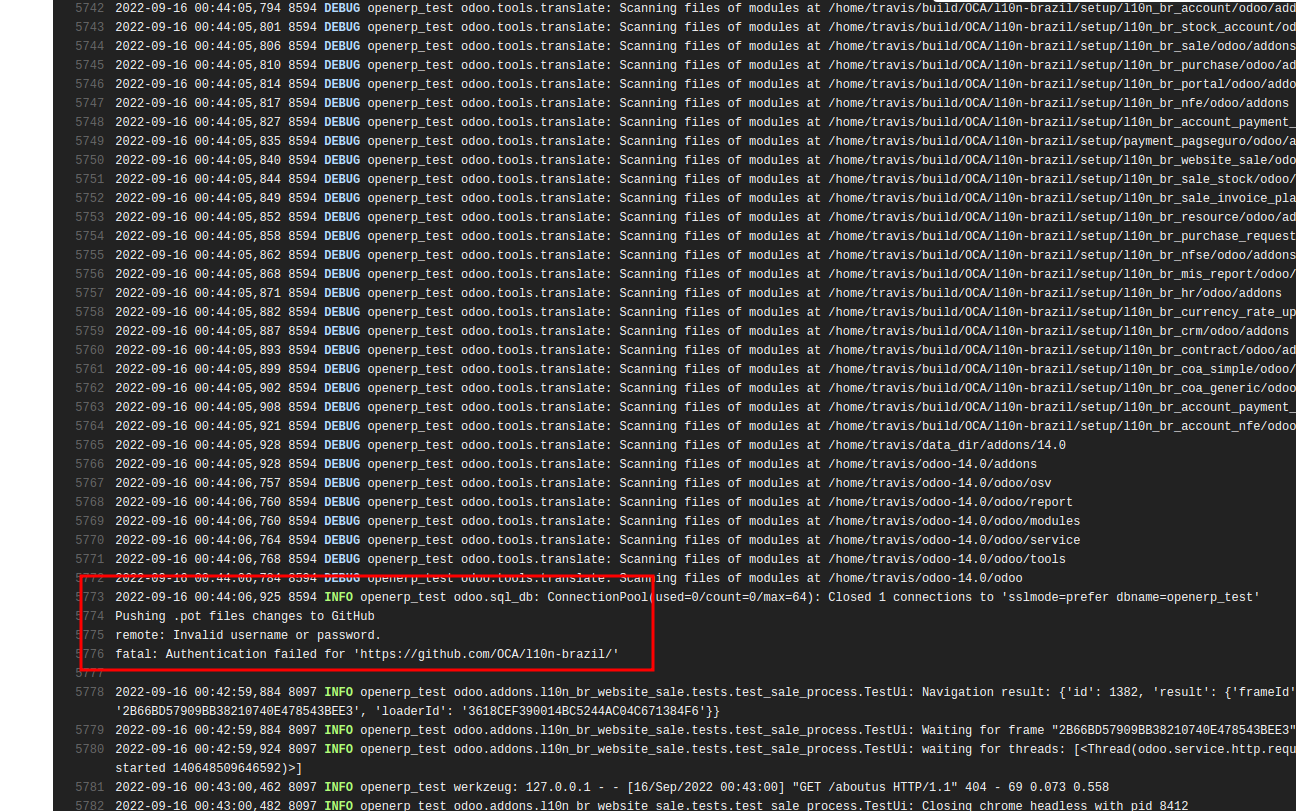Click the odoo-14.0/odoo/service path text
This screenshot has width=1296, height=811.
(954, 540)
